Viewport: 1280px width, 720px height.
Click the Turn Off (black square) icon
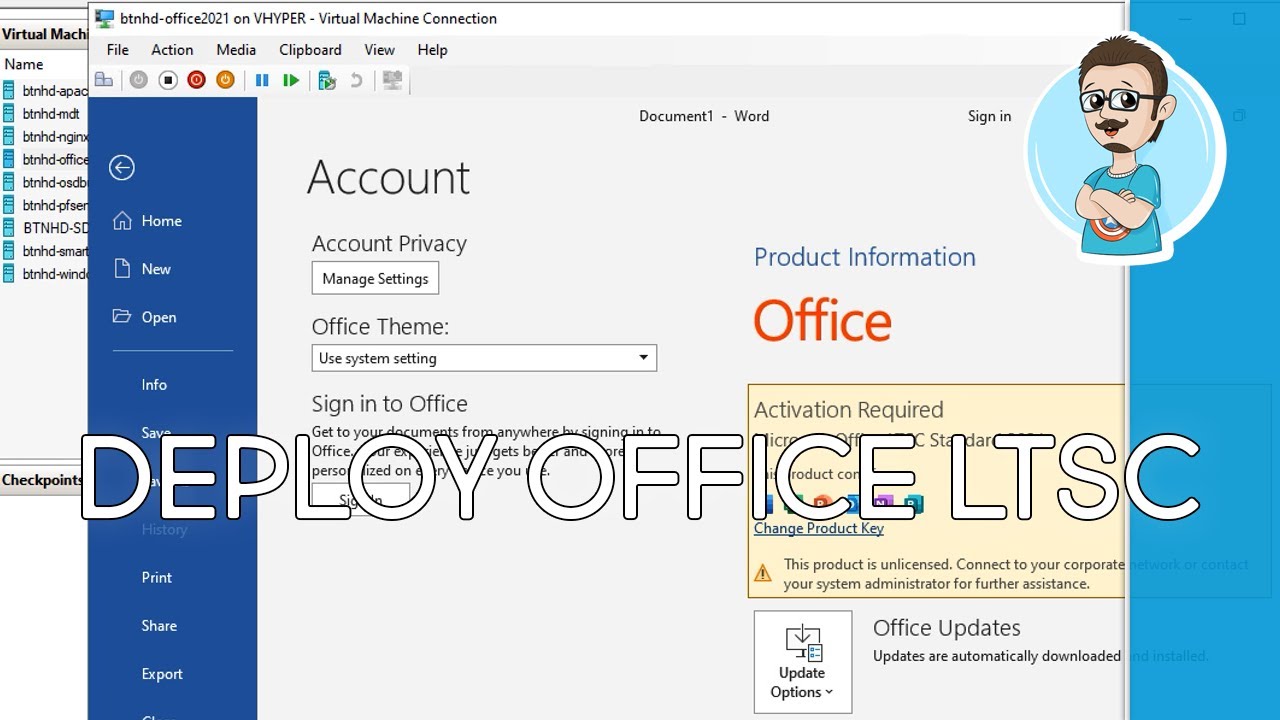click(x=168, y=80)
